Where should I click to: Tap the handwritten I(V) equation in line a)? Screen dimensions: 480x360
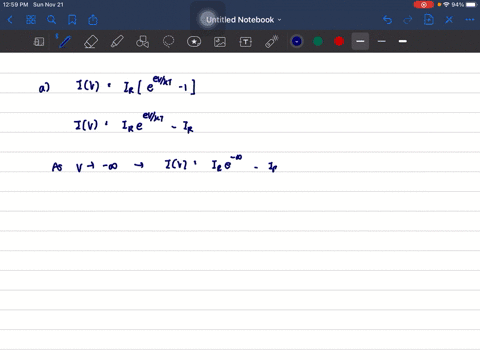click(136, 85)
